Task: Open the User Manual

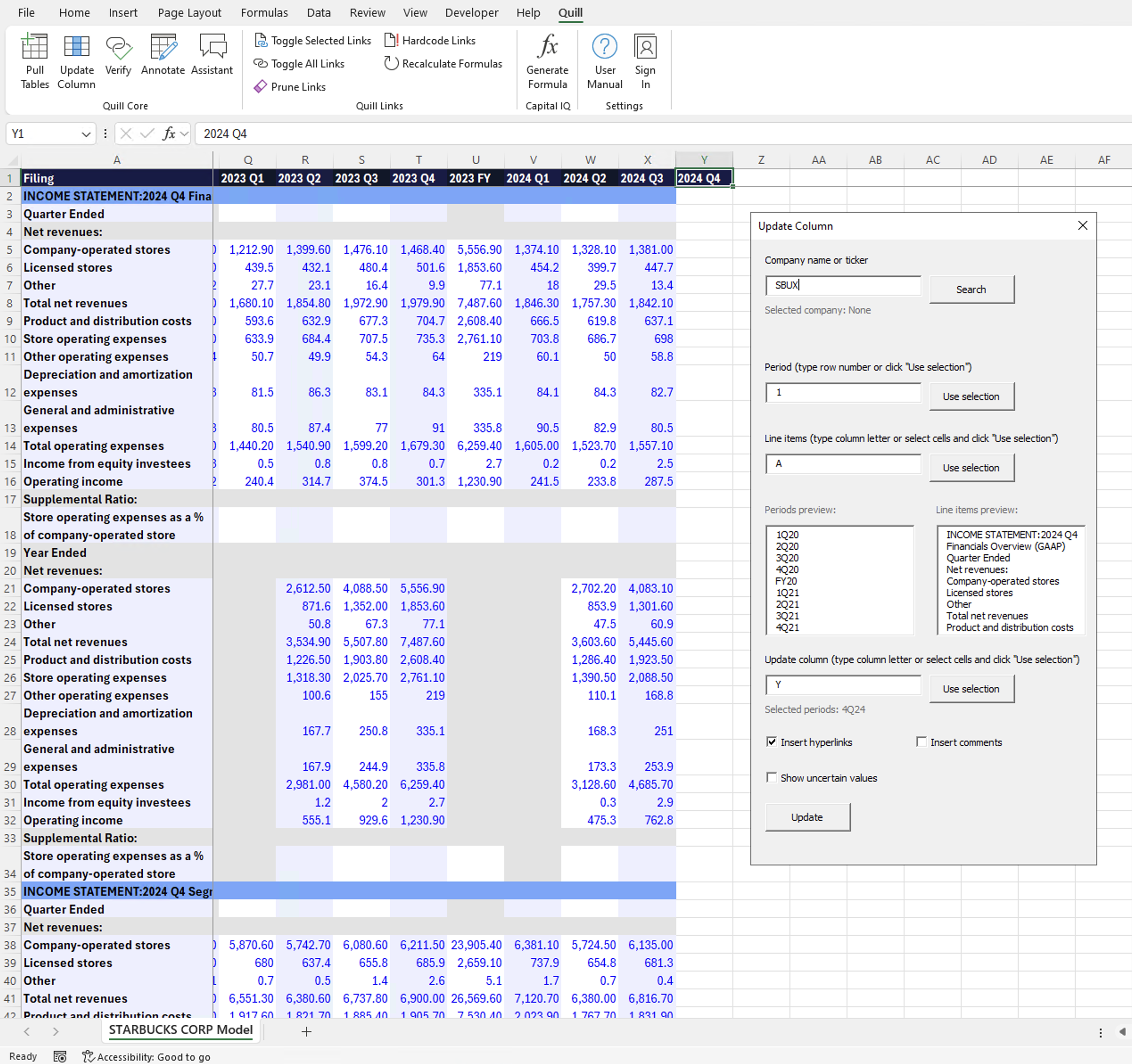Action: tap(605, 62)
